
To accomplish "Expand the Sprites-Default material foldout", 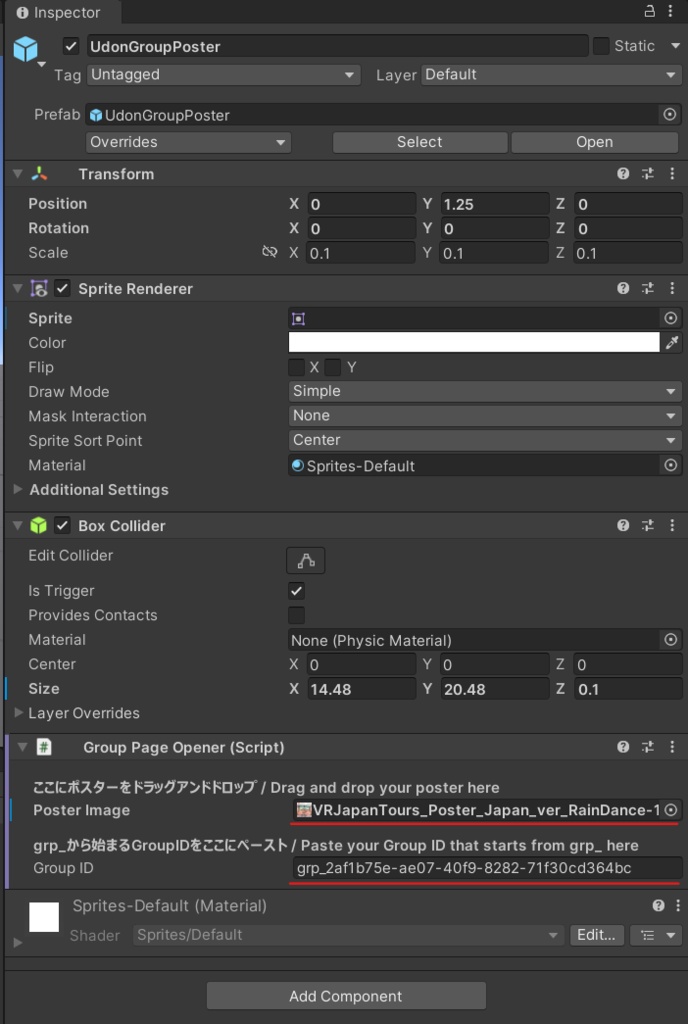I will 18,942.
